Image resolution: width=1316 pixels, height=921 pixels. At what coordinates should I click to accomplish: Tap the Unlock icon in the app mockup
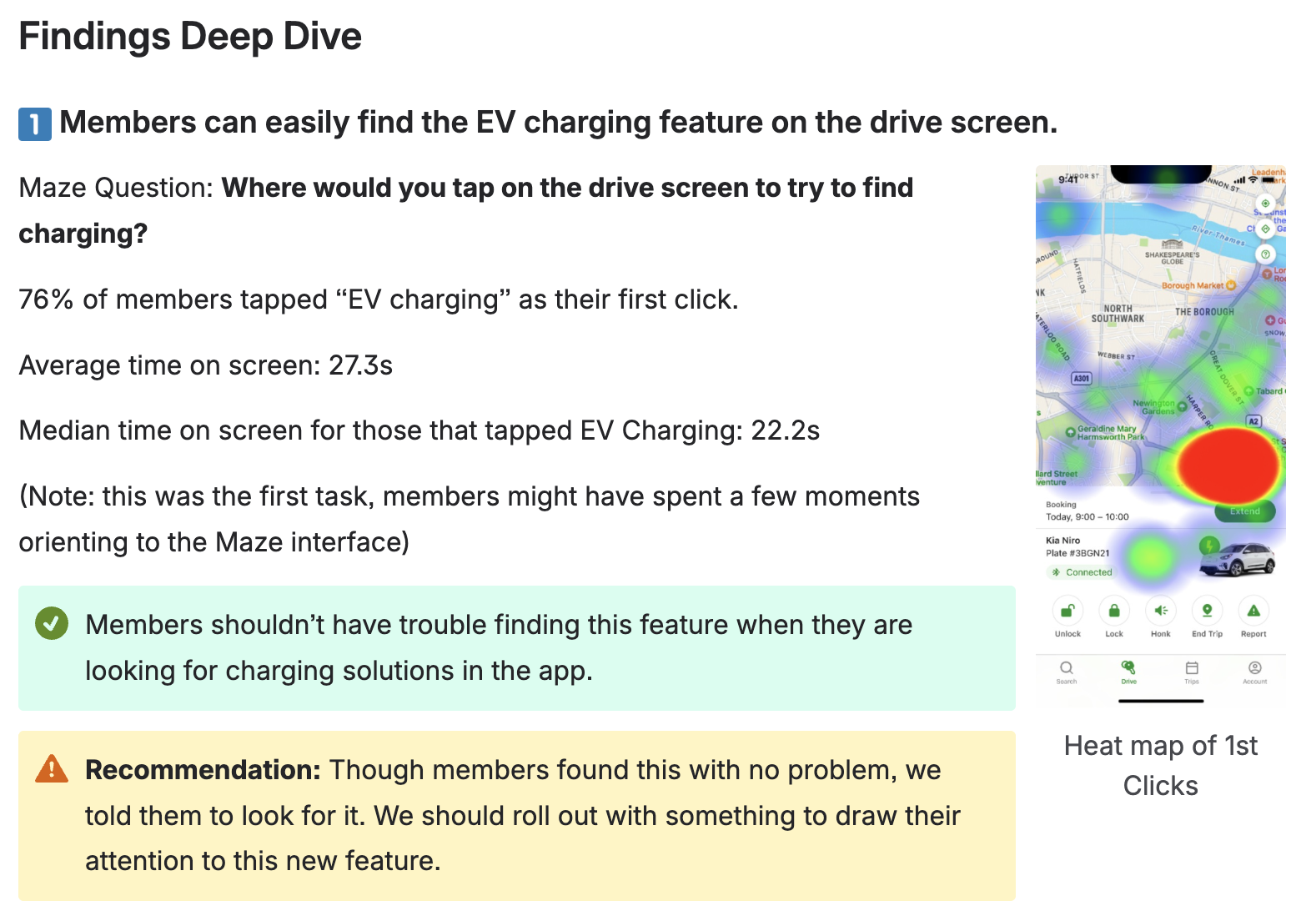1067,611
